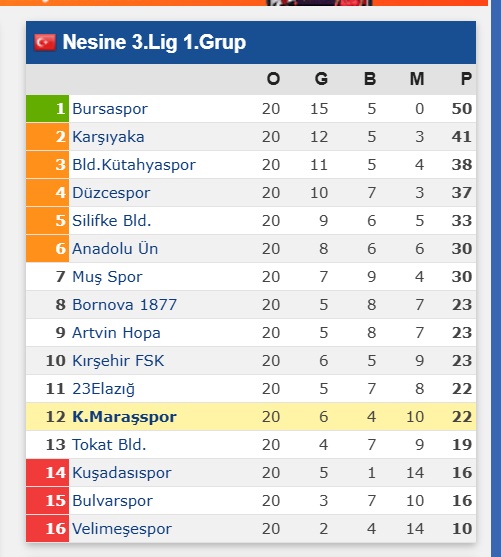Select Kuşadasıspor team name
Viewport: 501px width, 557px height.
pos(122,473)
